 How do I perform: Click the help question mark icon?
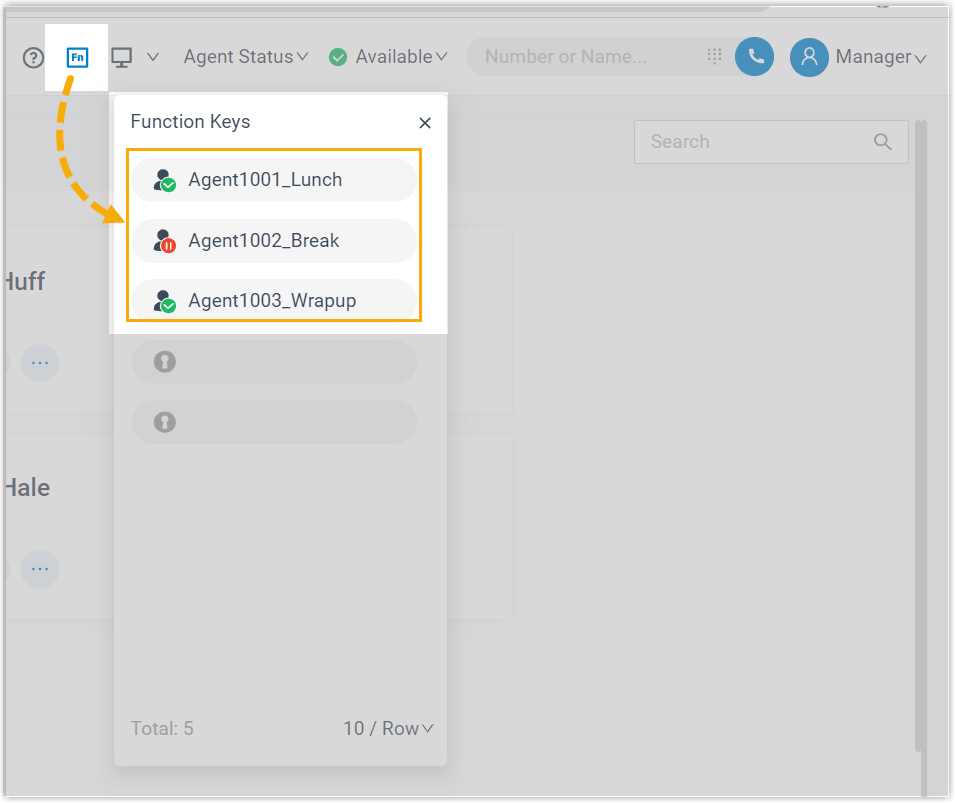tap(33, 57)
